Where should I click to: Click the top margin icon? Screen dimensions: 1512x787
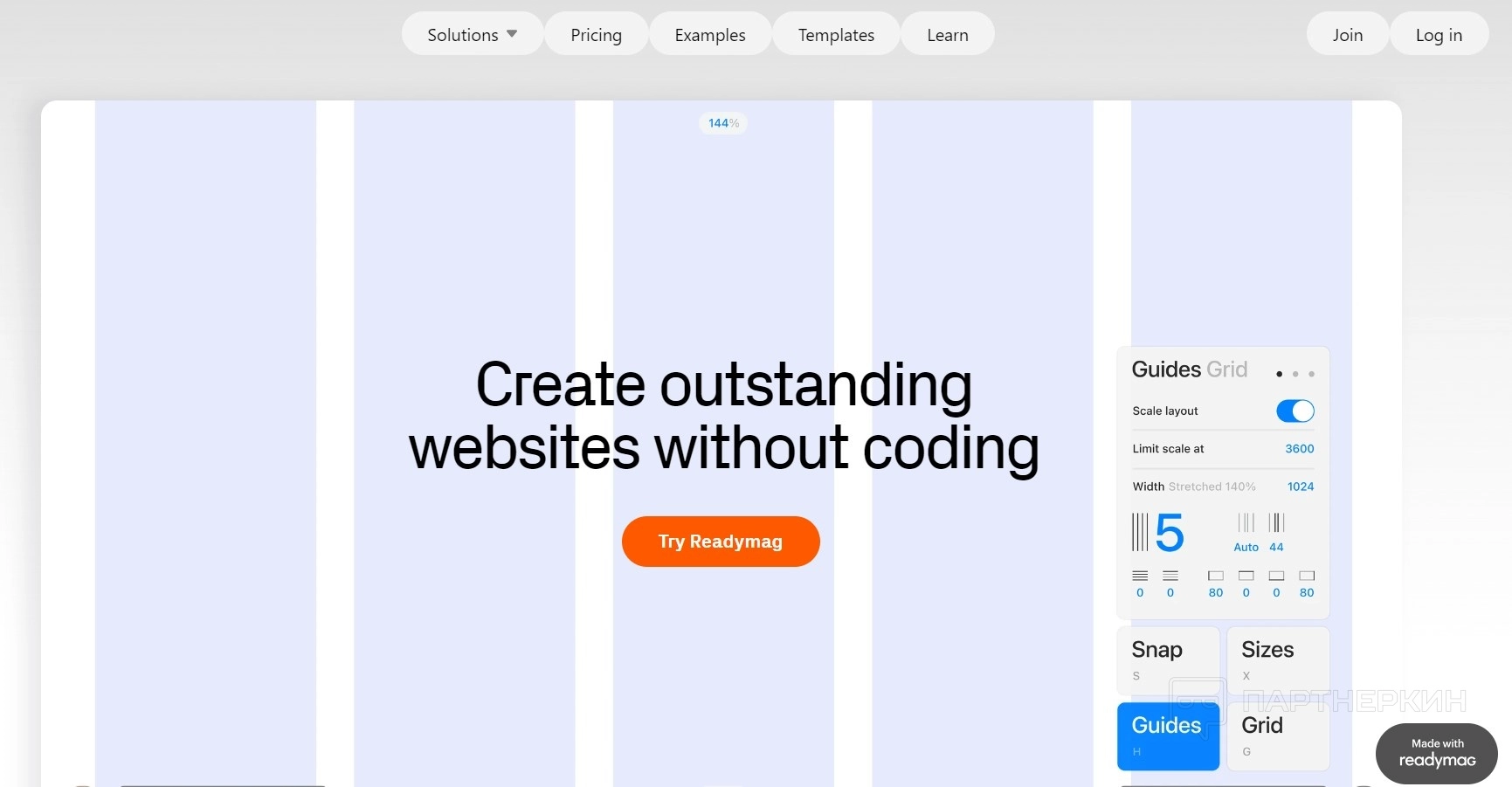1246,576
